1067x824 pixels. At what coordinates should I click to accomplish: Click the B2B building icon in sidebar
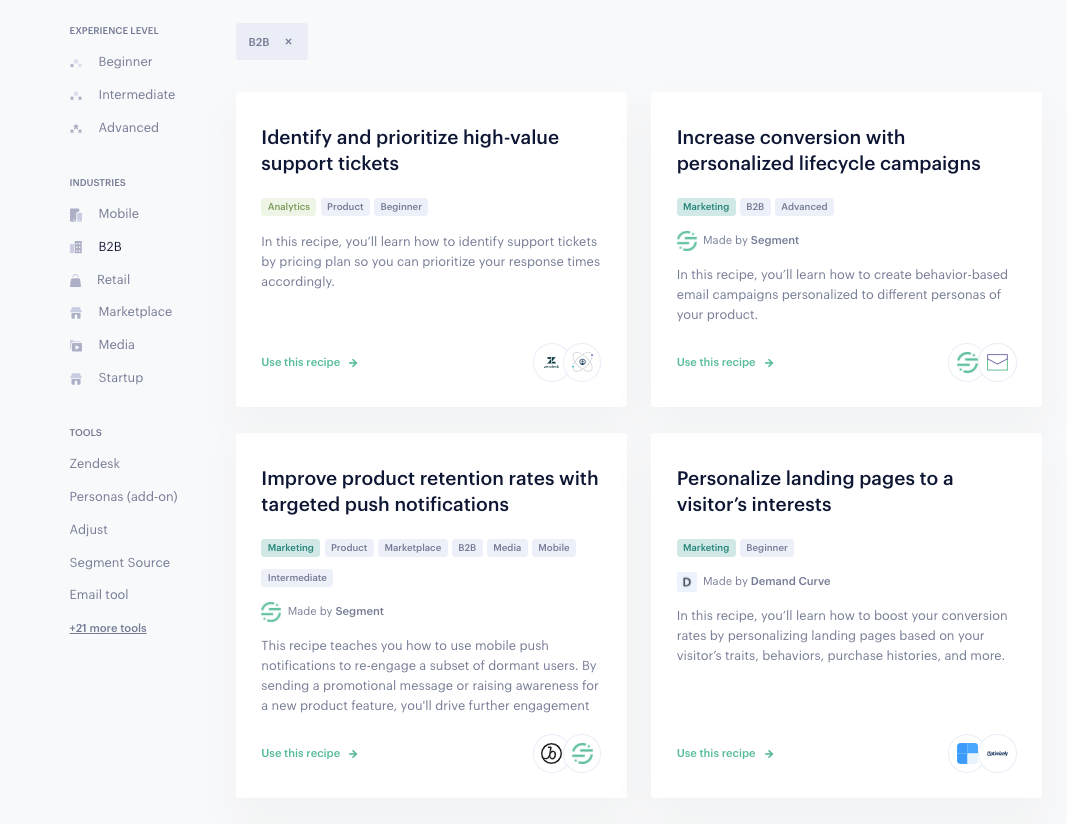76,247
